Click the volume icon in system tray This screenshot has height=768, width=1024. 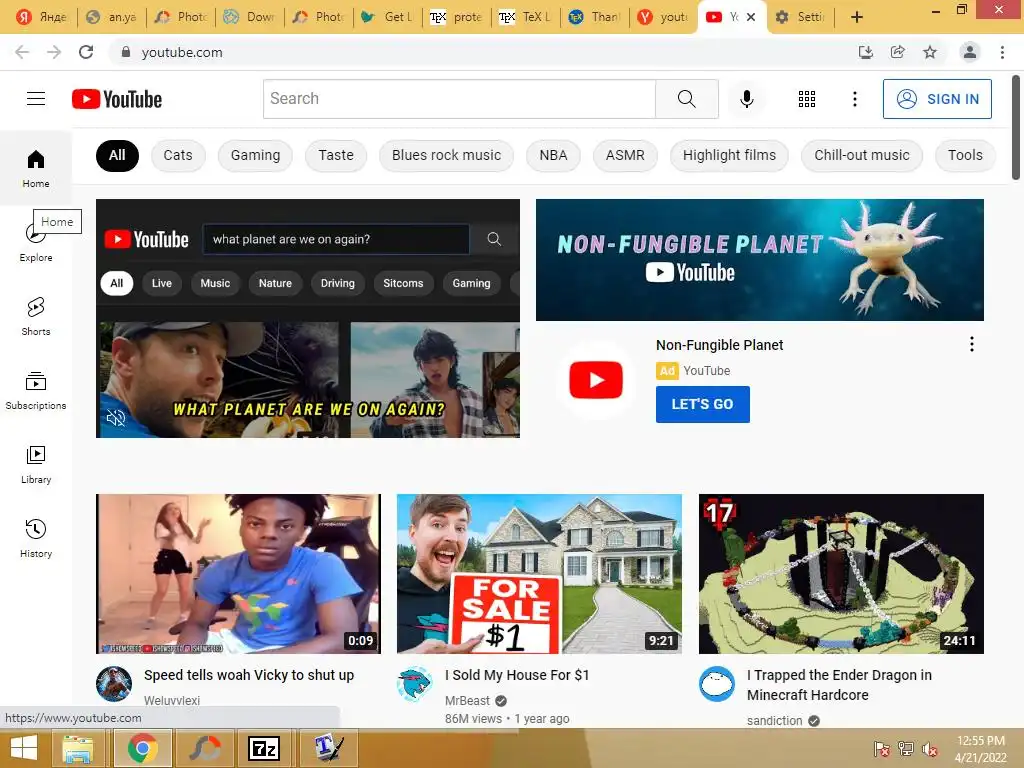930,749
